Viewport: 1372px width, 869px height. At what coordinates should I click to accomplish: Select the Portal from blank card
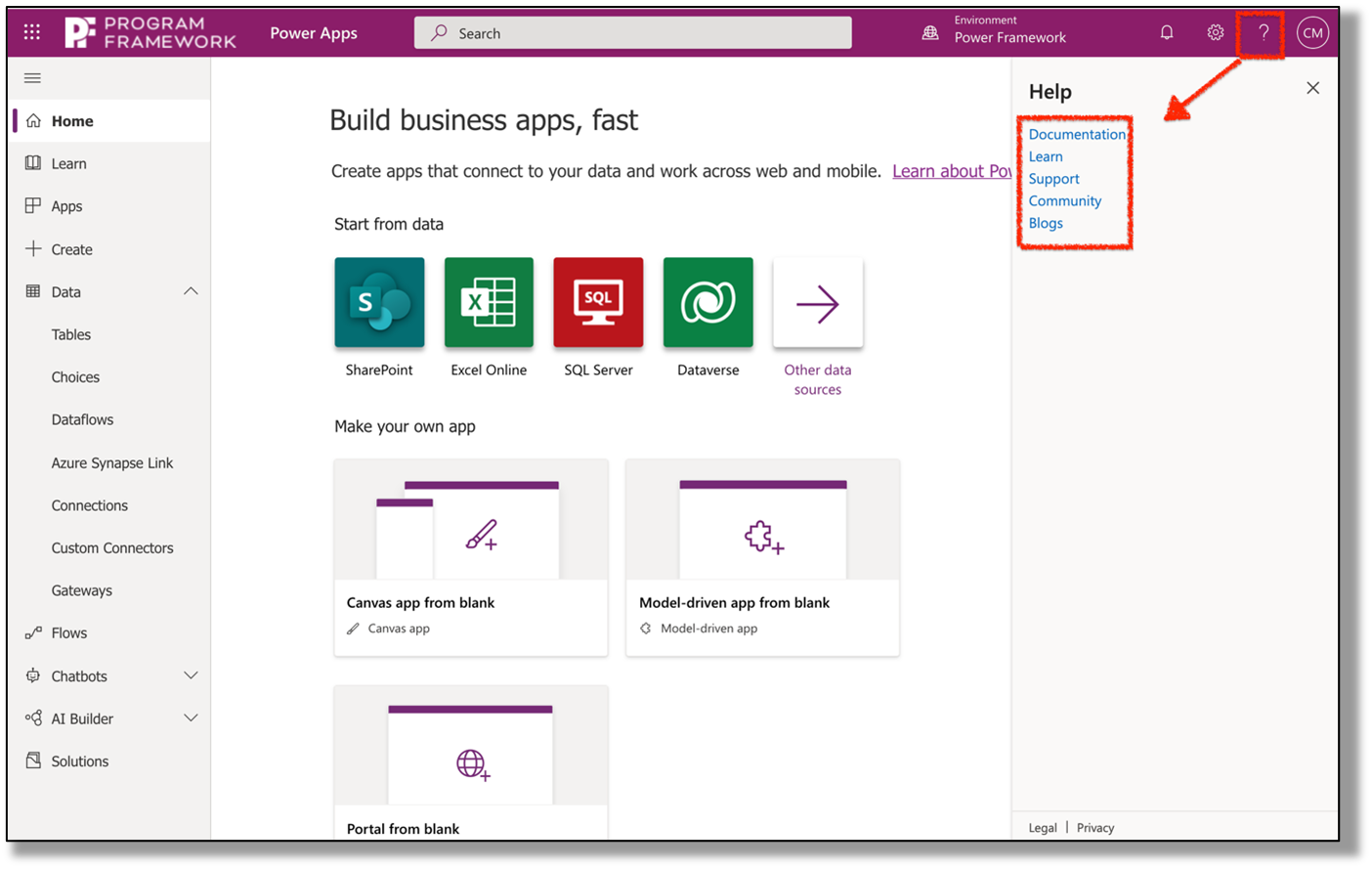click(x=471, y=762)
